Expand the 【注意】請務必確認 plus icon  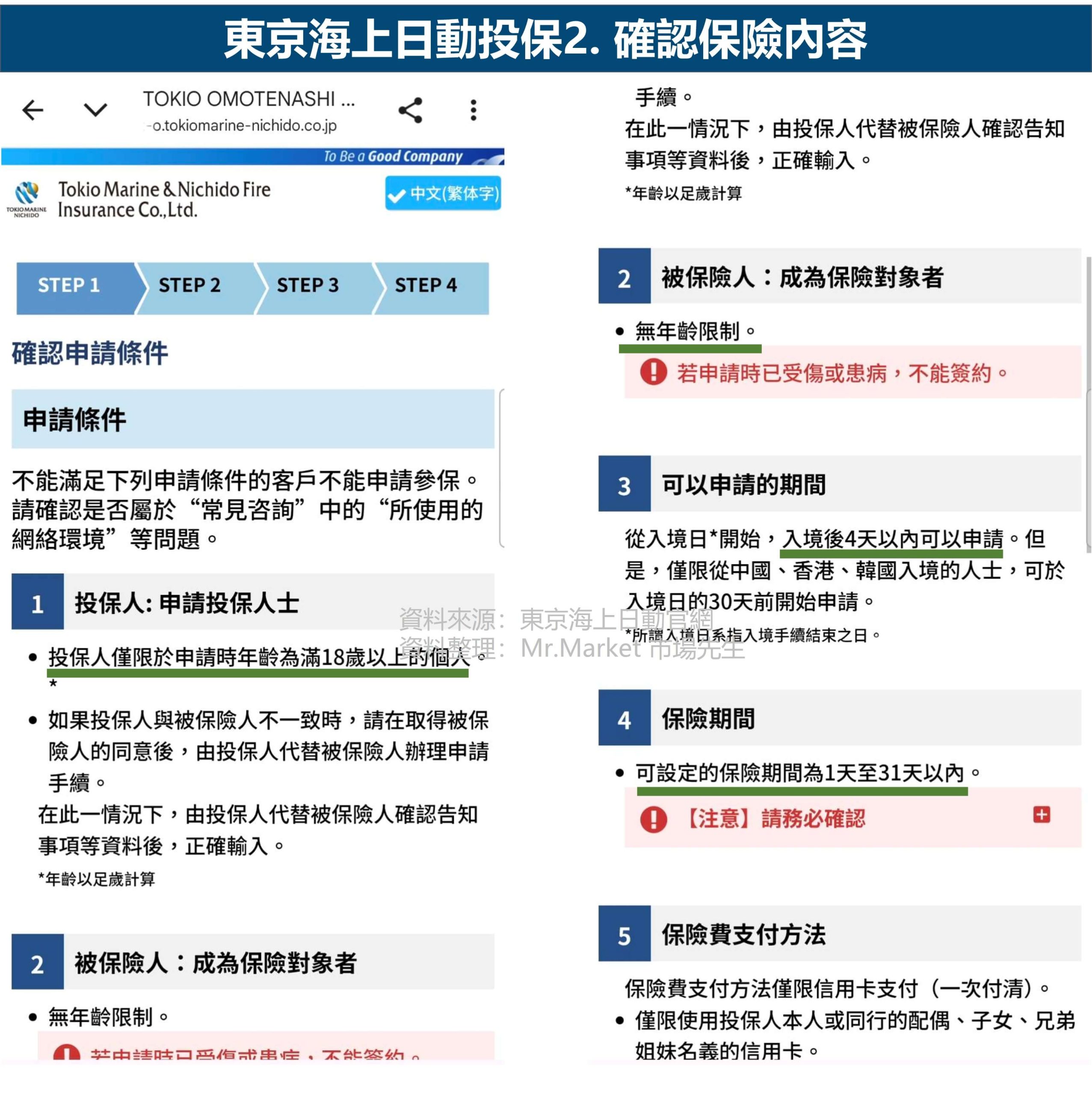pos(1041,814)
